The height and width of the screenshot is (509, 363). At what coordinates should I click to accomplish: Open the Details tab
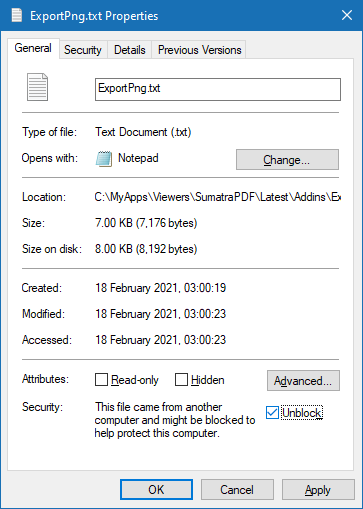coord(130,50)
